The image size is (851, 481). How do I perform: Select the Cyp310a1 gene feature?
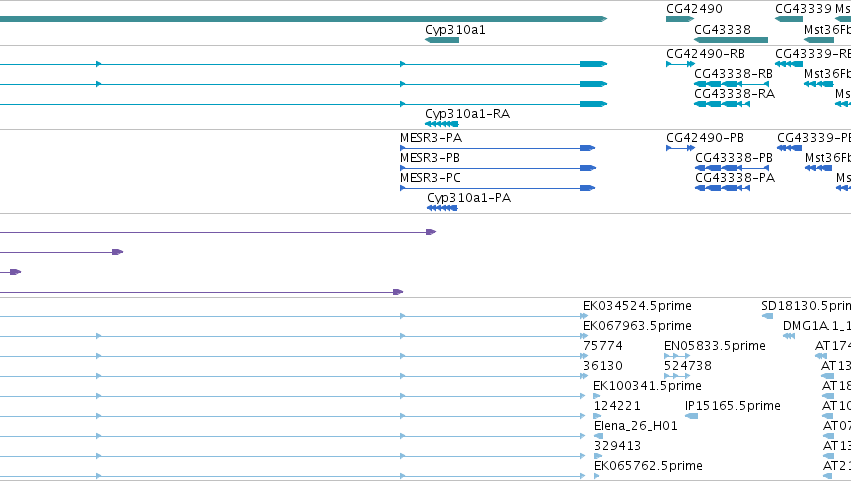tap(442, 40)
